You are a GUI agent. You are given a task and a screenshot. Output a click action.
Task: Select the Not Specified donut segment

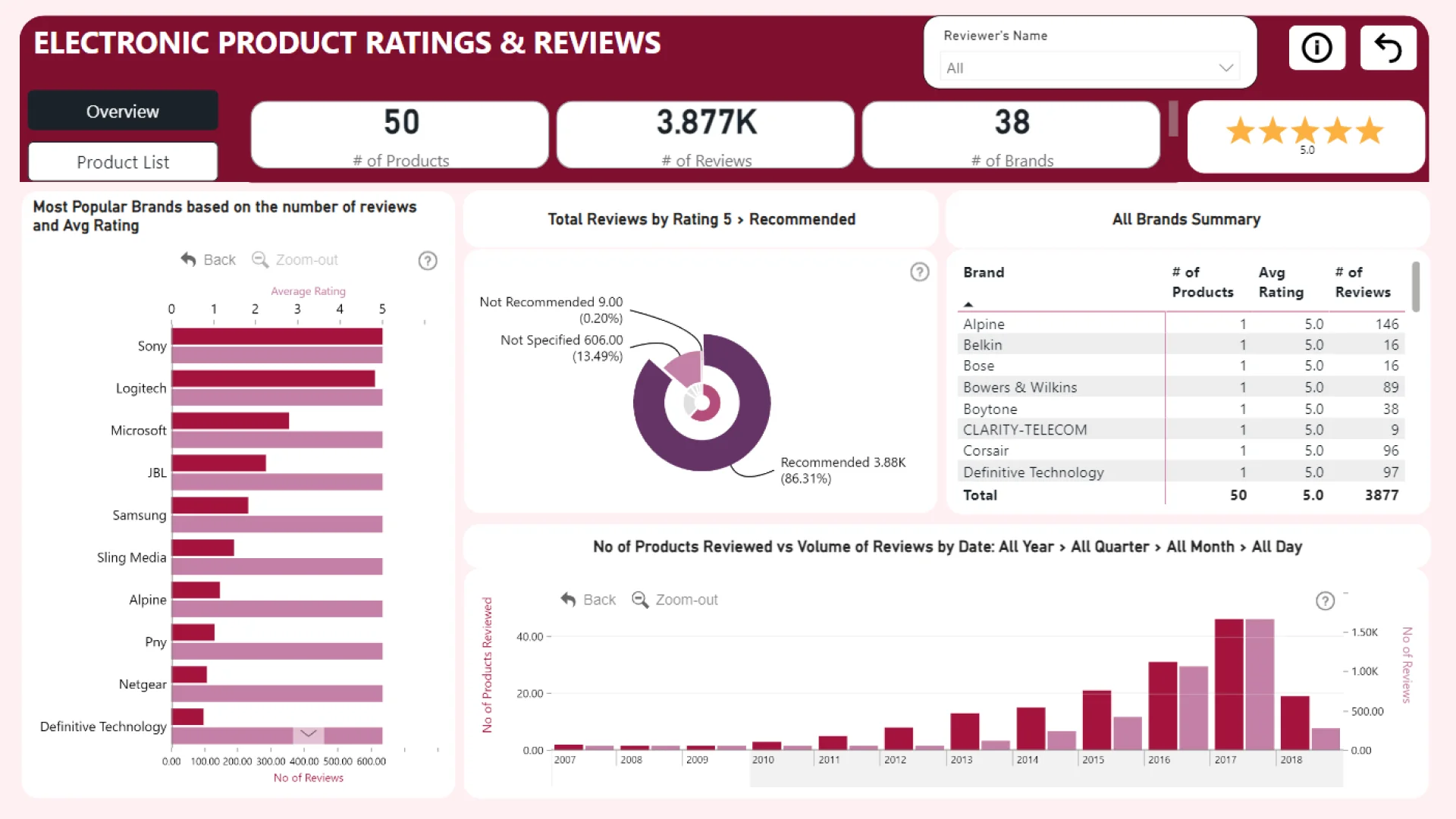click(x=685, y=368)
